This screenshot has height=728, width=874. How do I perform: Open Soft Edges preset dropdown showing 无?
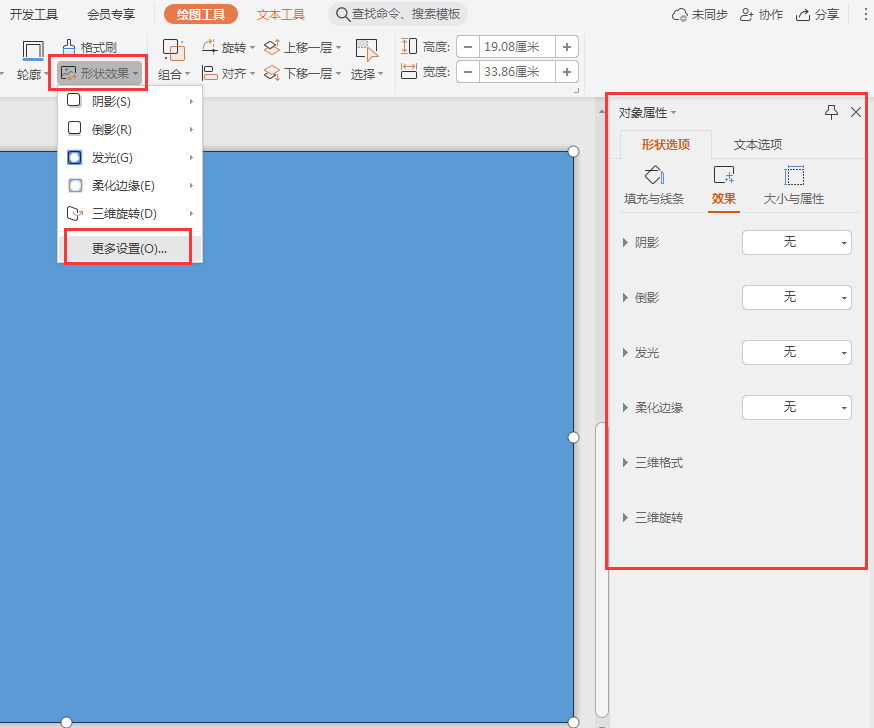tap(797, 407)
